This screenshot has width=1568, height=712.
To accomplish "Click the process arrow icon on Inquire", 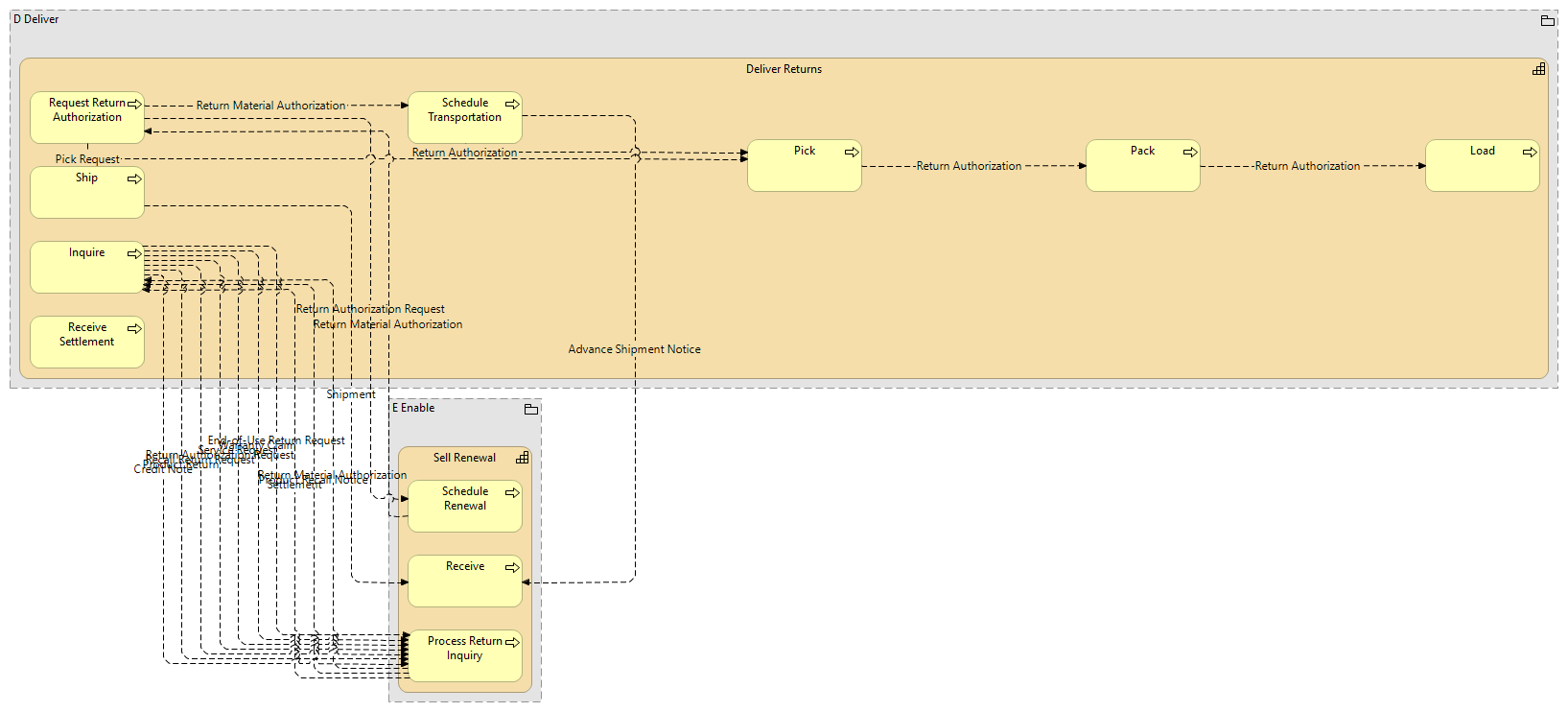I will pyautogui.click(x=134, y=253).
